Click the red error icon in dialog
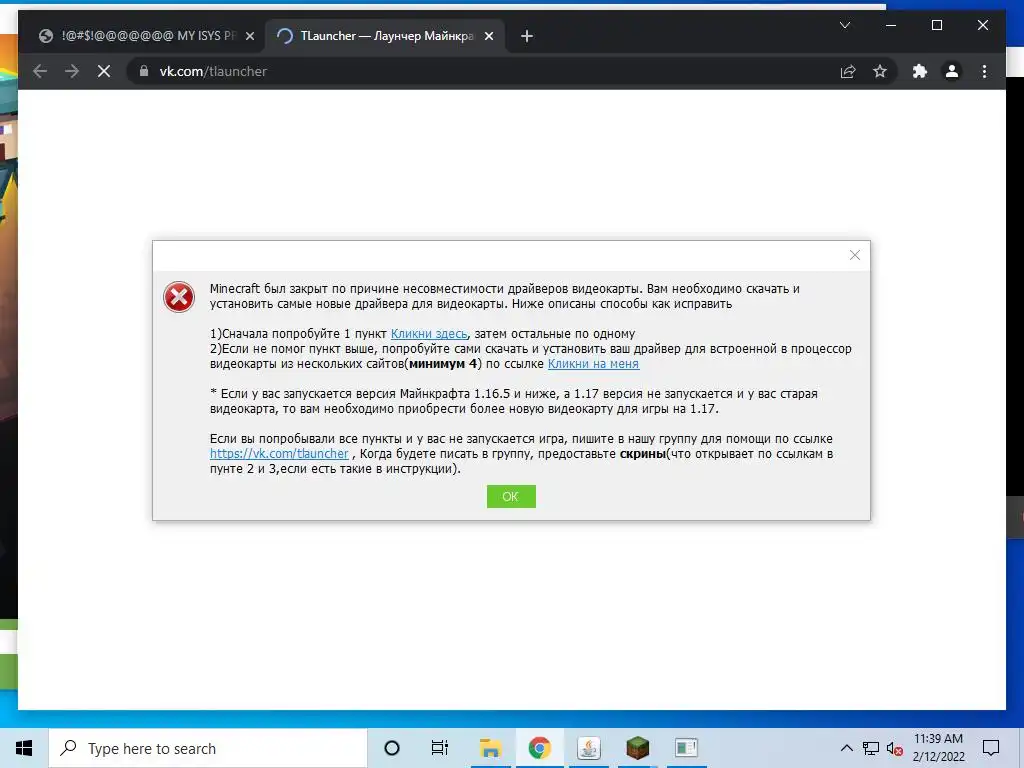Screen dimensions: 1024x768 [179, 297]
